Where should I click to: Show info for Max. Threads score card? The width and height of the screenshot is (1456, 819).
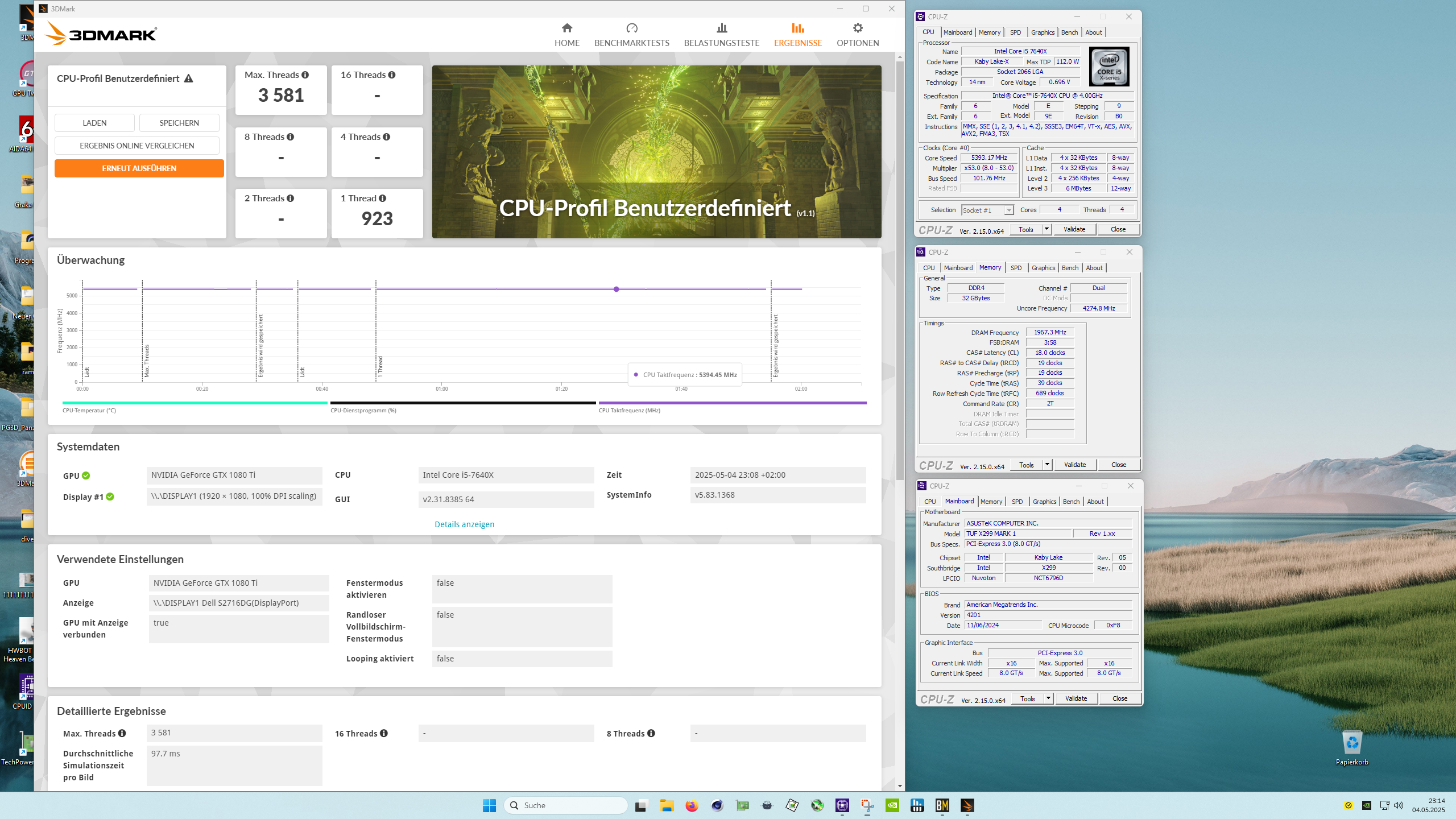pos(305,75)
